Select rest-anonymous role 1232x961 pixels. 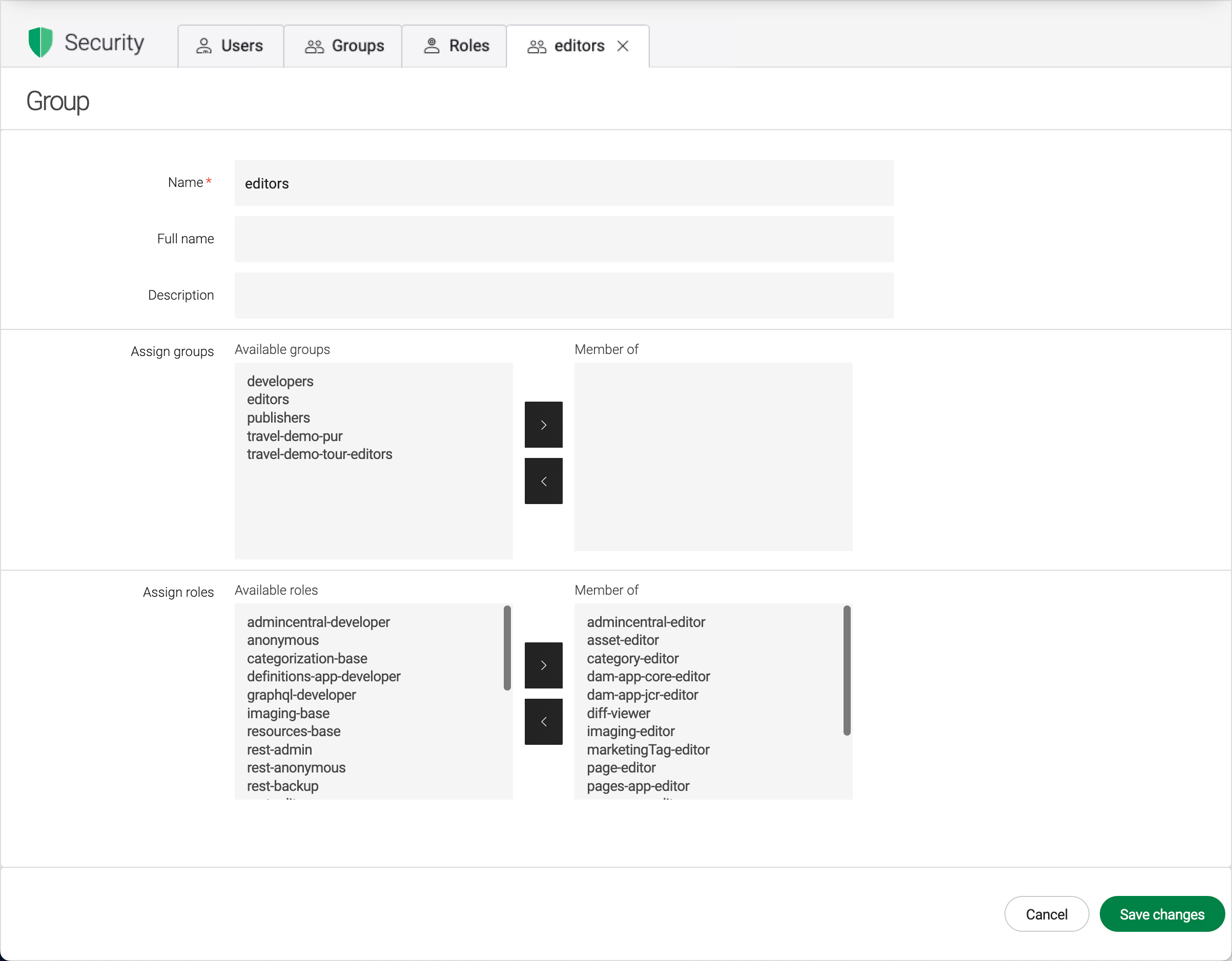[x=296, y=767]
